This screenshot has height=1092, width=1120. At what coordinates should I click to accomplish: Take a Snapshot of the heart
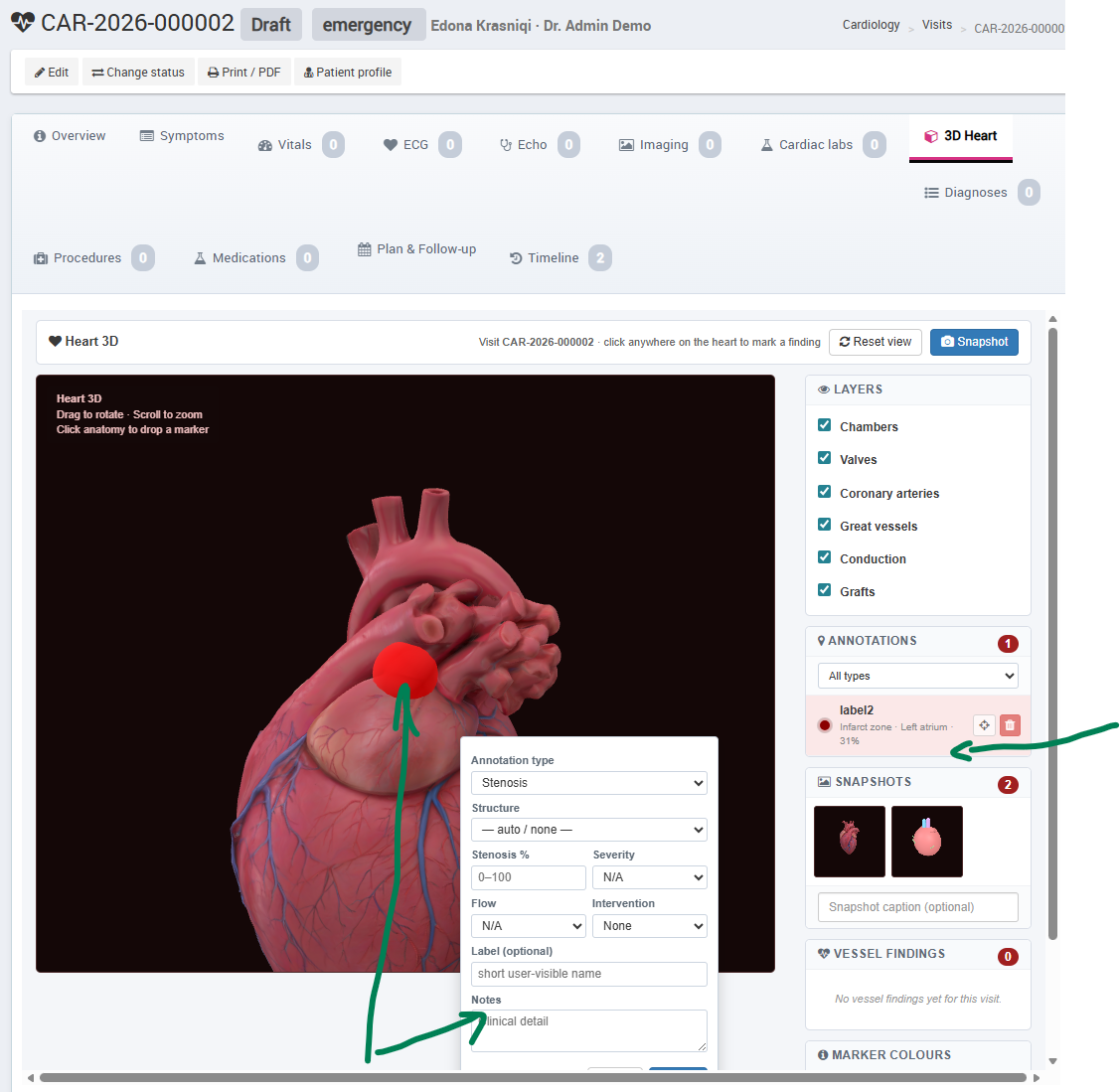point(974,342)
